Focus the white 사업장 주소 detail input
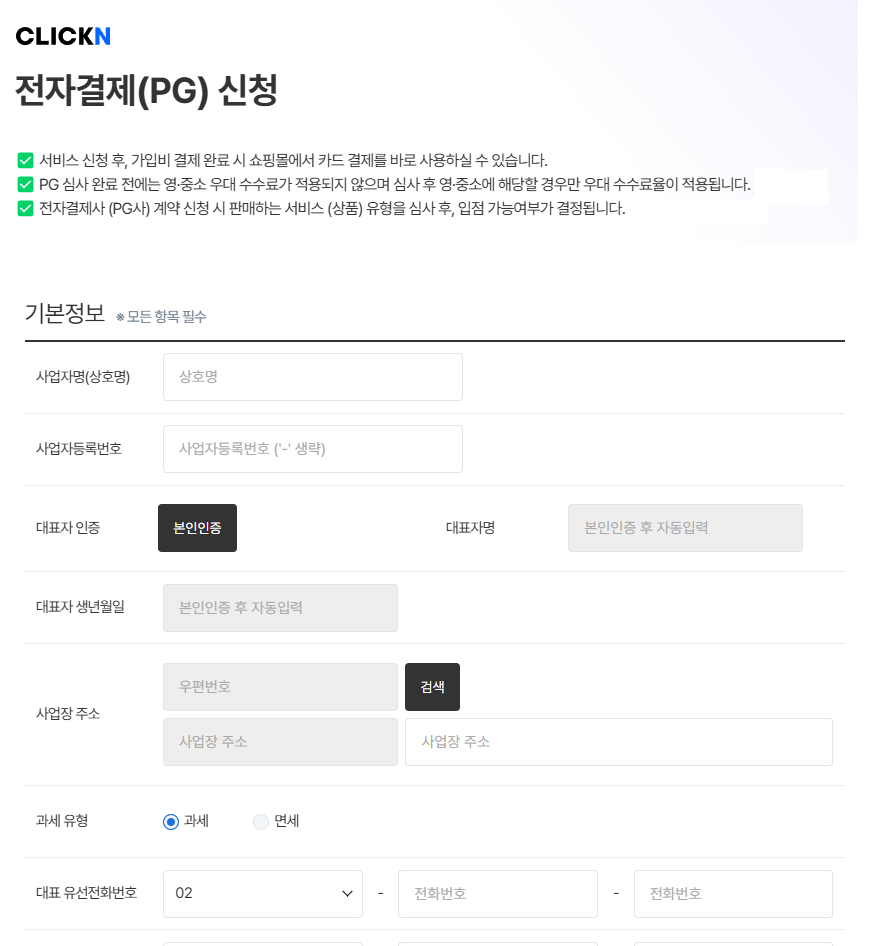 coord(618,742)
